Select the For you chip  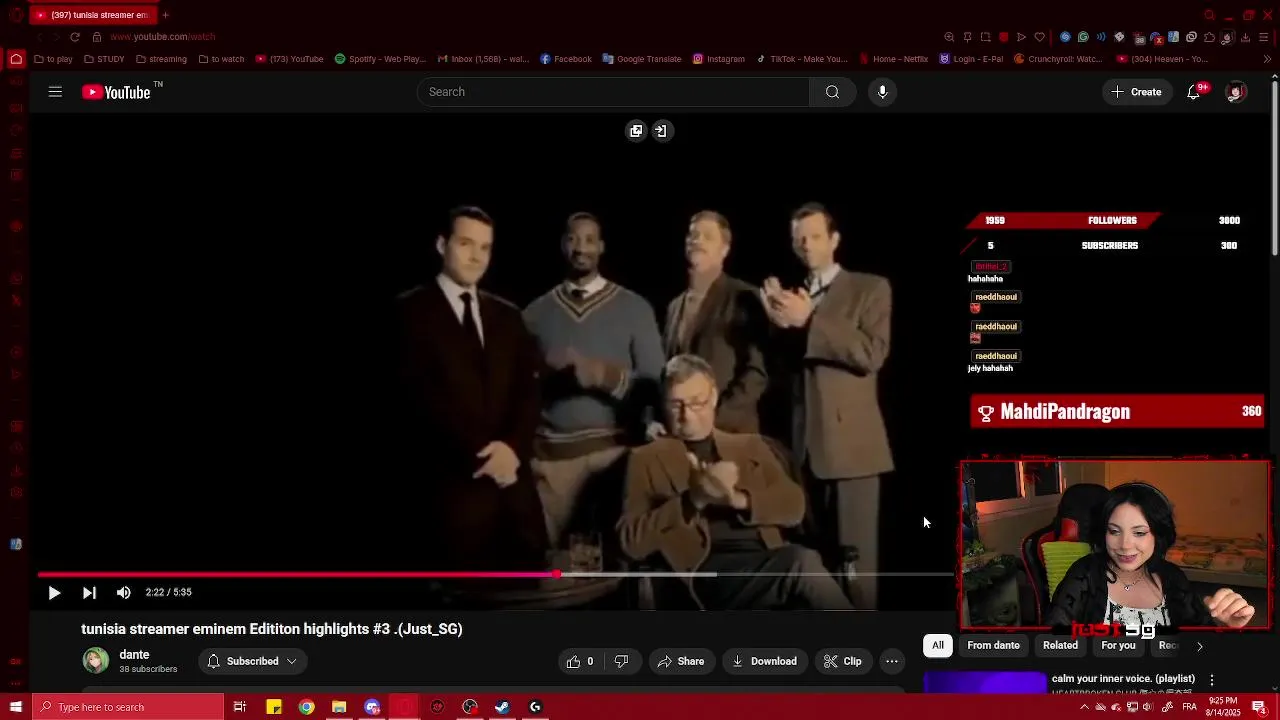(1118, 646)
